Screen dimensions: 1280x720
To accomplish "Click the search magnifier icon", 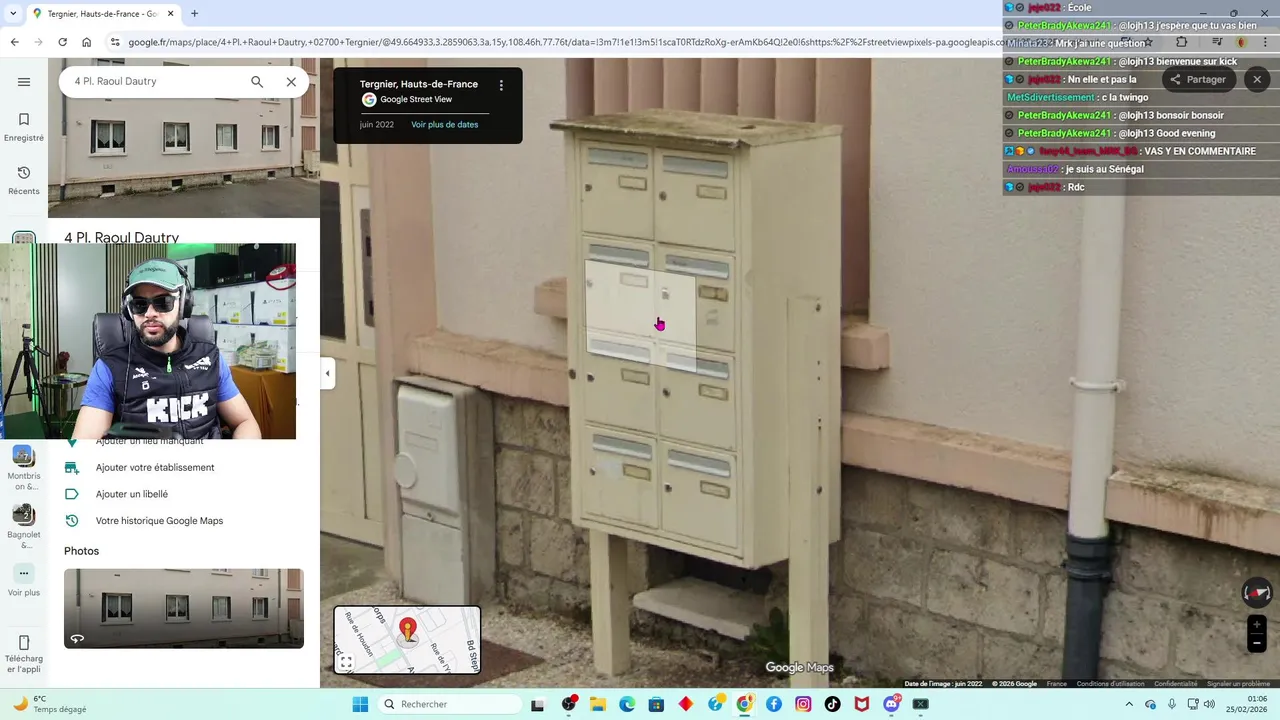I will (x=257, y=82).
